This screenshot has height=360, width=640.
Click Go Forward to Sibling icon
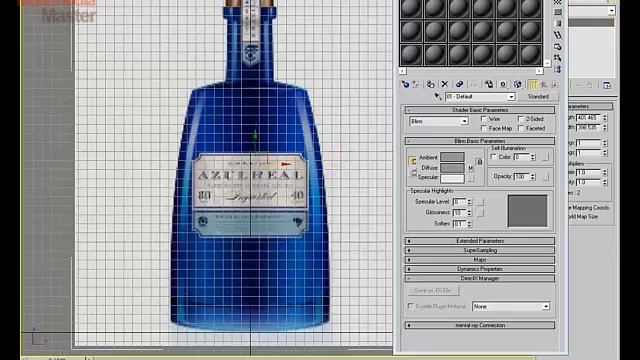[554, 84]
